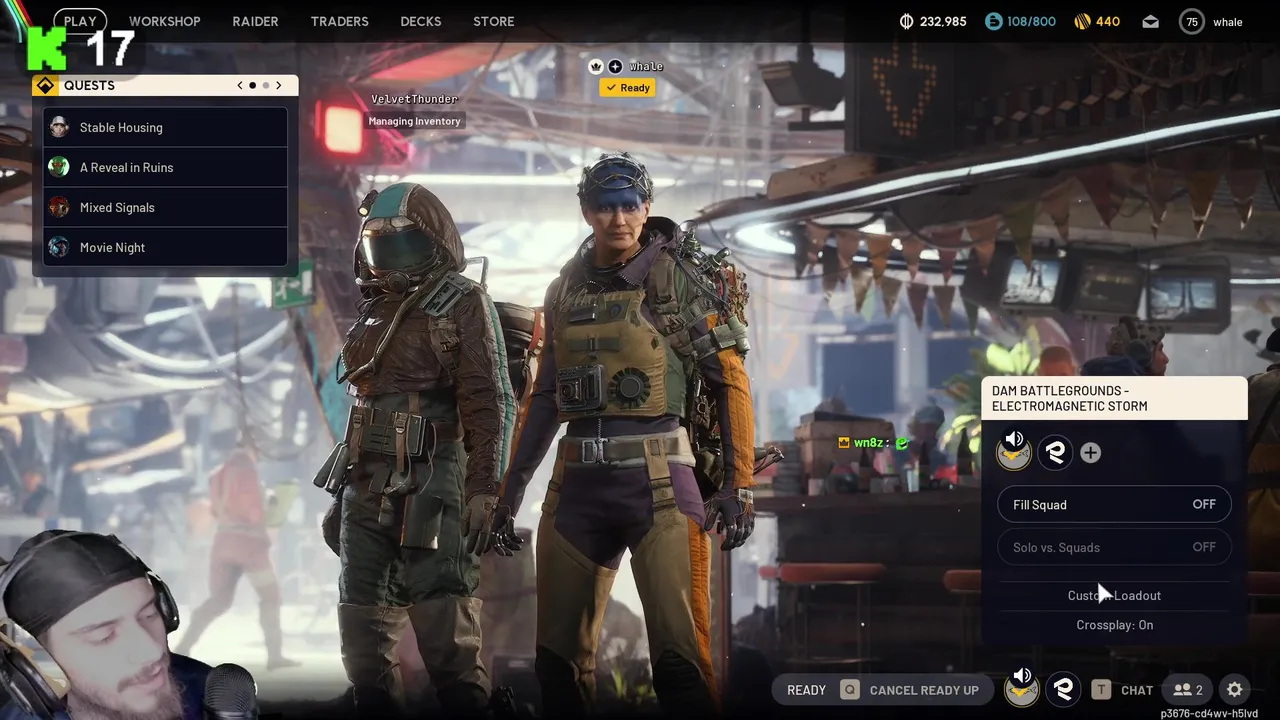Click the 440 Raider Tokens balance

1108,21
